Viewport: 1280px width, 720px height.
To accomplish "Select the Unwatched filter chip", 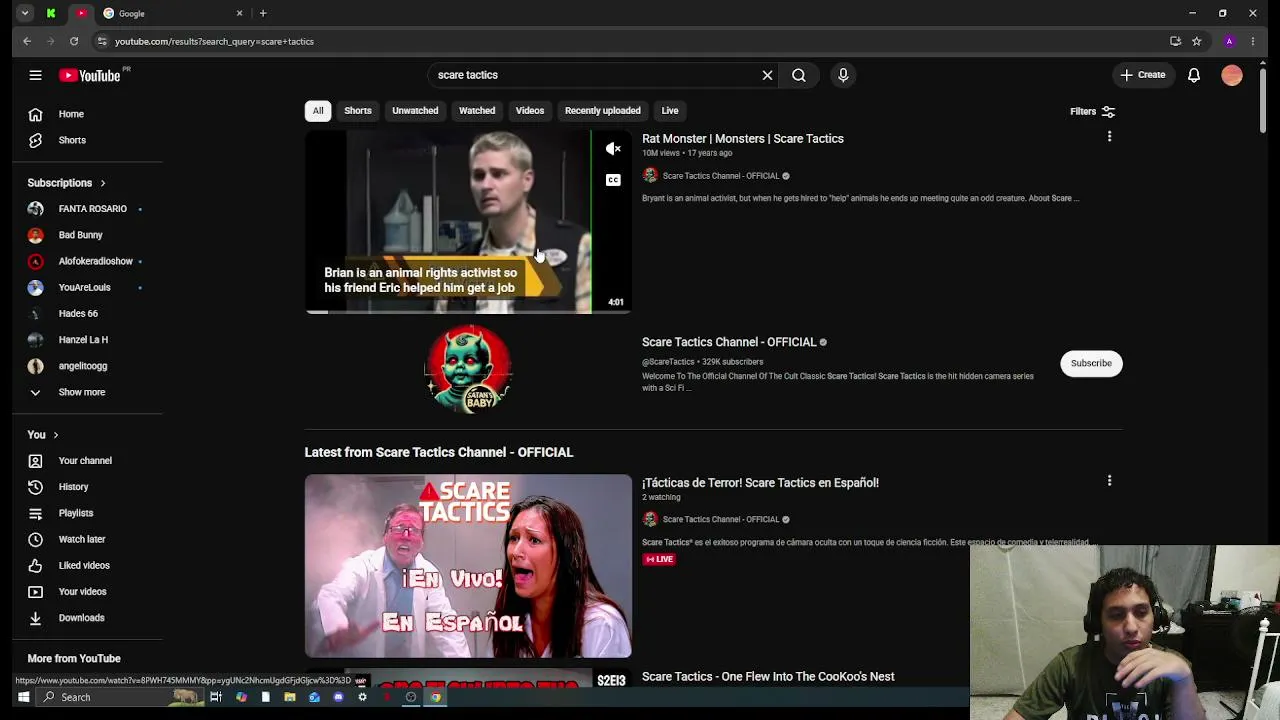I will tap(415, 111).
